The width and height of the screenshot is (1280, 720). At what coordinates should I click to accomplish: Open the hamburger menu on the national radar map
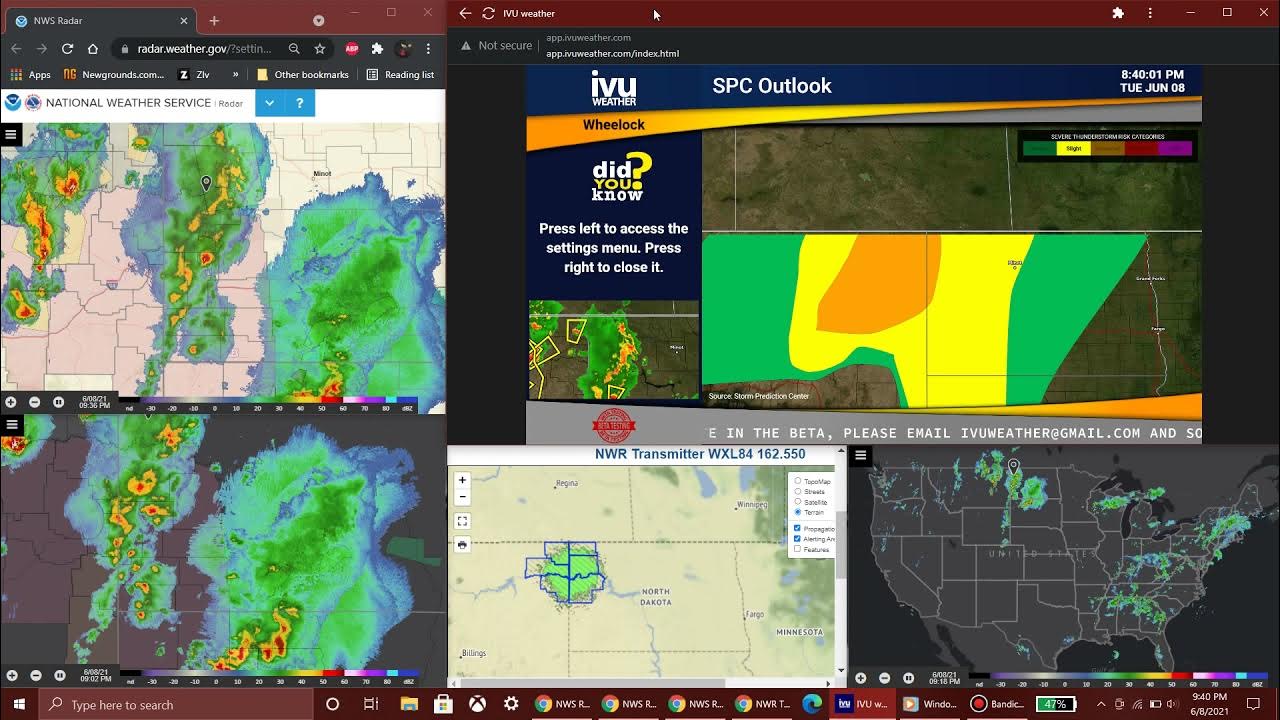(860, 456)
